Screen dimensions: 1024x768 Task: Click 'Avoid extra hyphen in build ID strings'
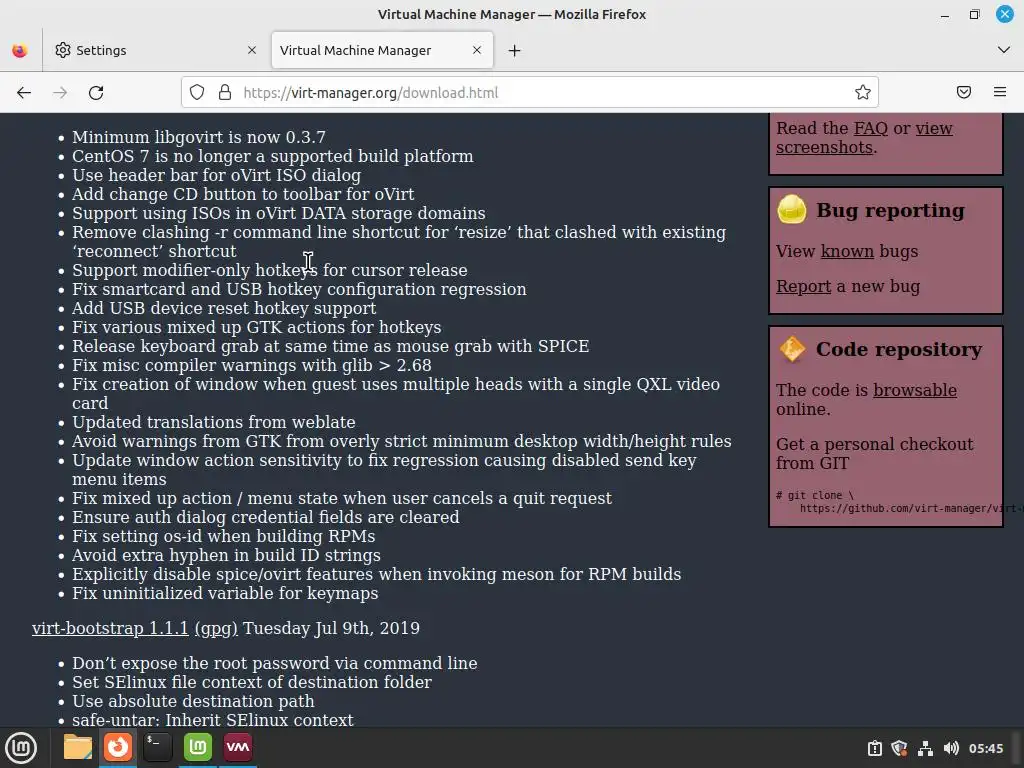[226, 556]
